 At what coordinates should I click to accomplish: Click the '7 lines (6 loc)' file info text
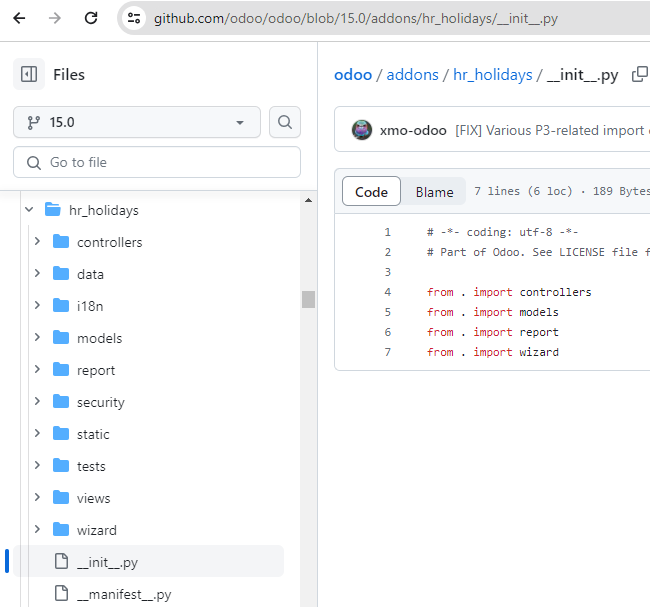click(x=523, y=191)
